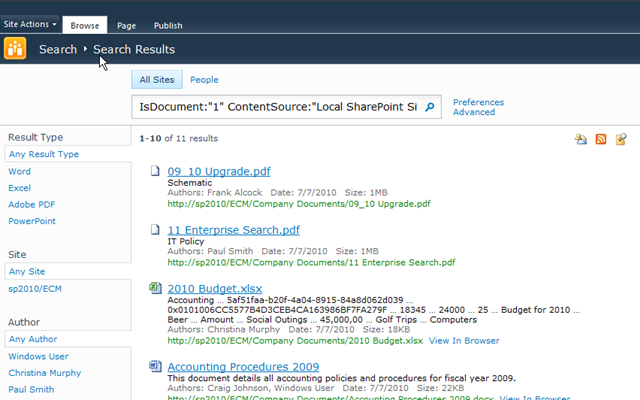Click the green URL for 11 Enterprise Search.pdf
Screen dimensions: 640x400
(311, 262)
